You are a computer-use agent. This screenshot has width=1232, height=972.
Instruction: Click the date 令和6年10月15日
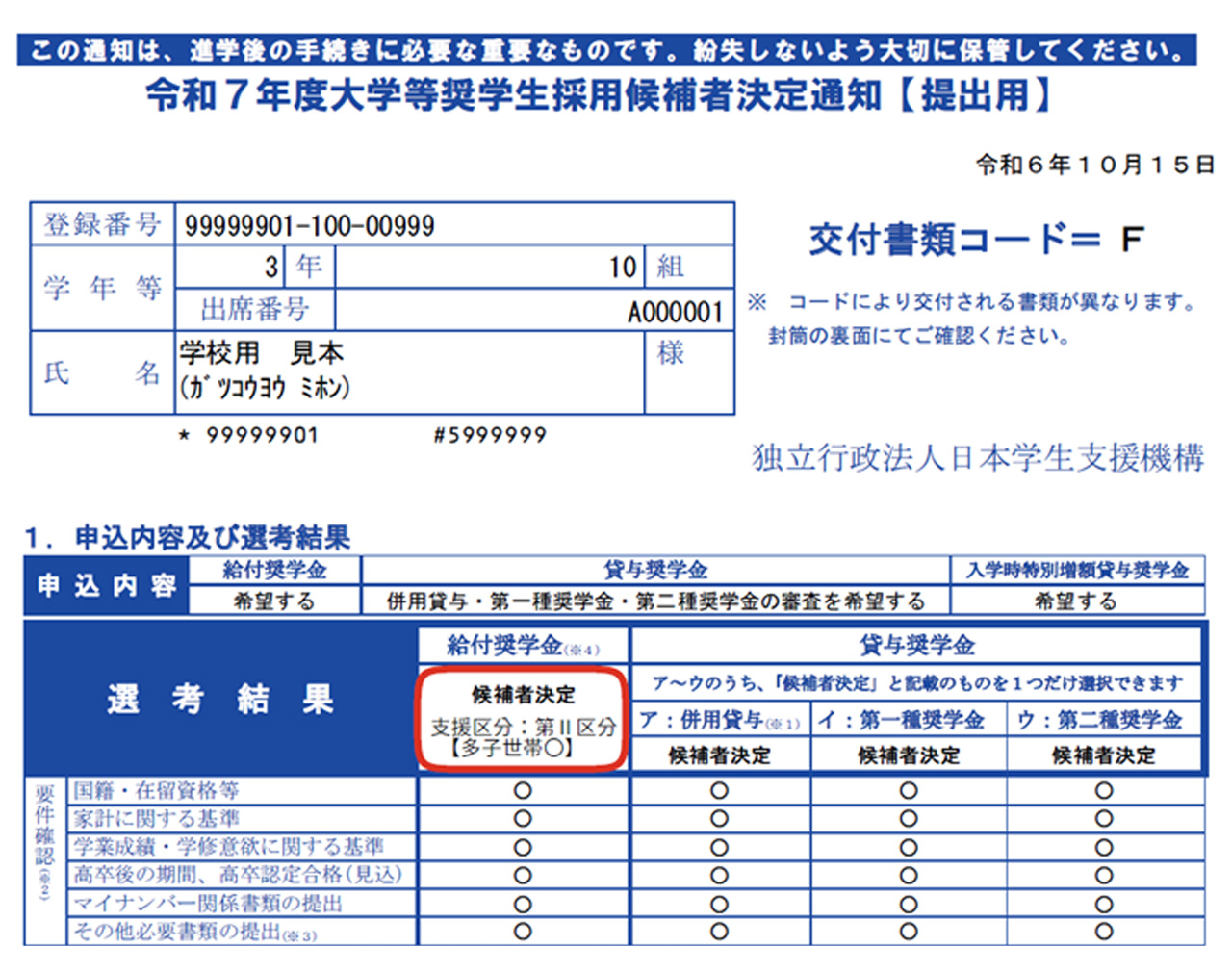1094,165
